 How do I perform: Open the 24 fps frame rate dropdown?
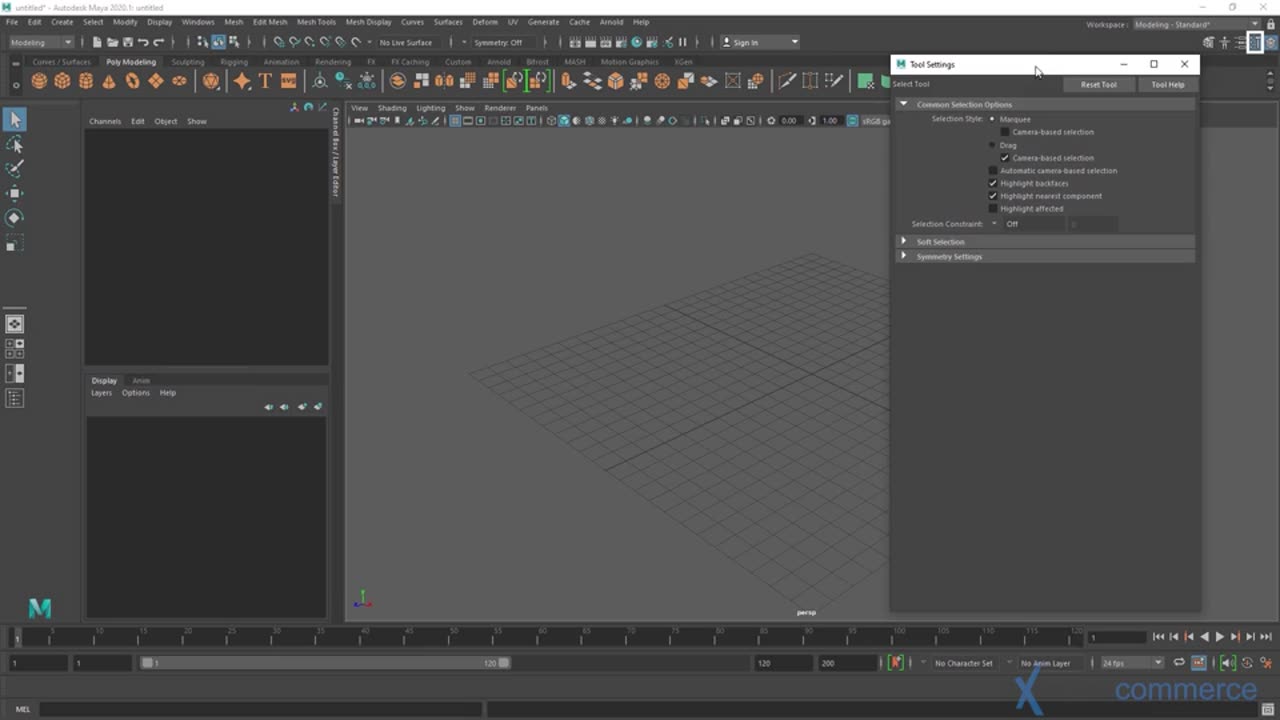[1132, 663]
